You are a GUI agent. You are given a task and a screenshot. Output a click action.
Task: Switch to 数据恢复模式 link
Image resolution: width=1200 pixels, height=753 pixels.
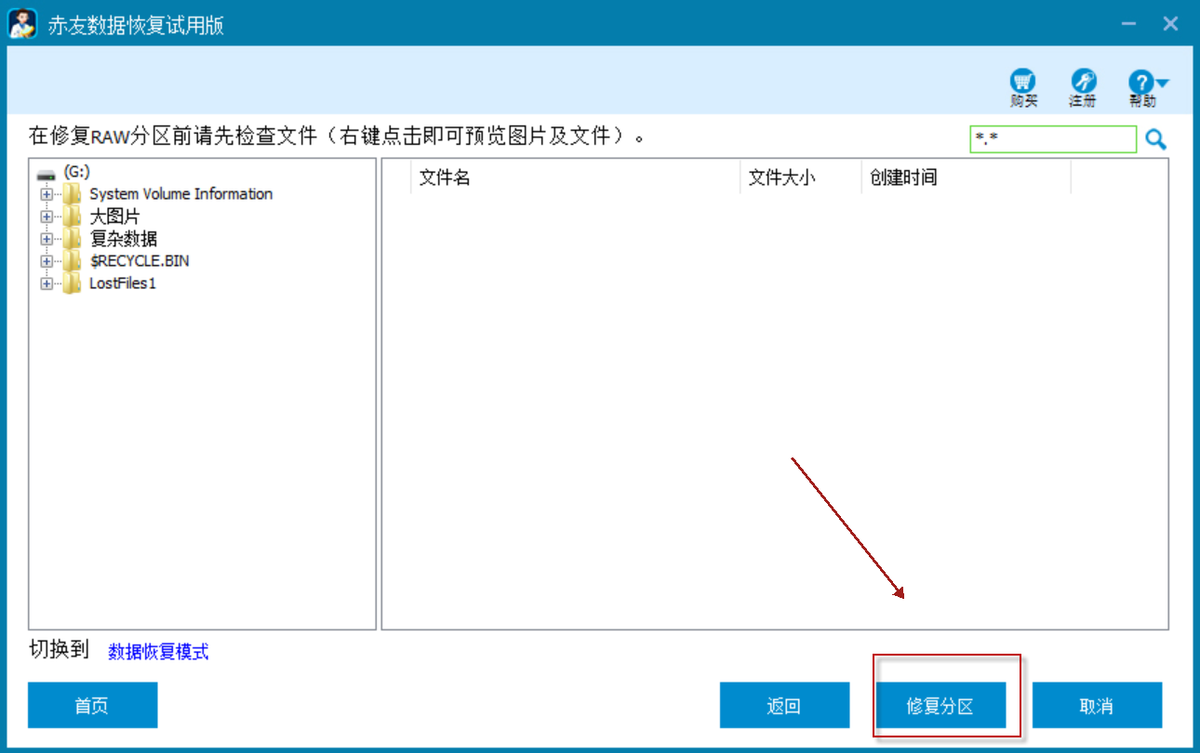(158, 652)
